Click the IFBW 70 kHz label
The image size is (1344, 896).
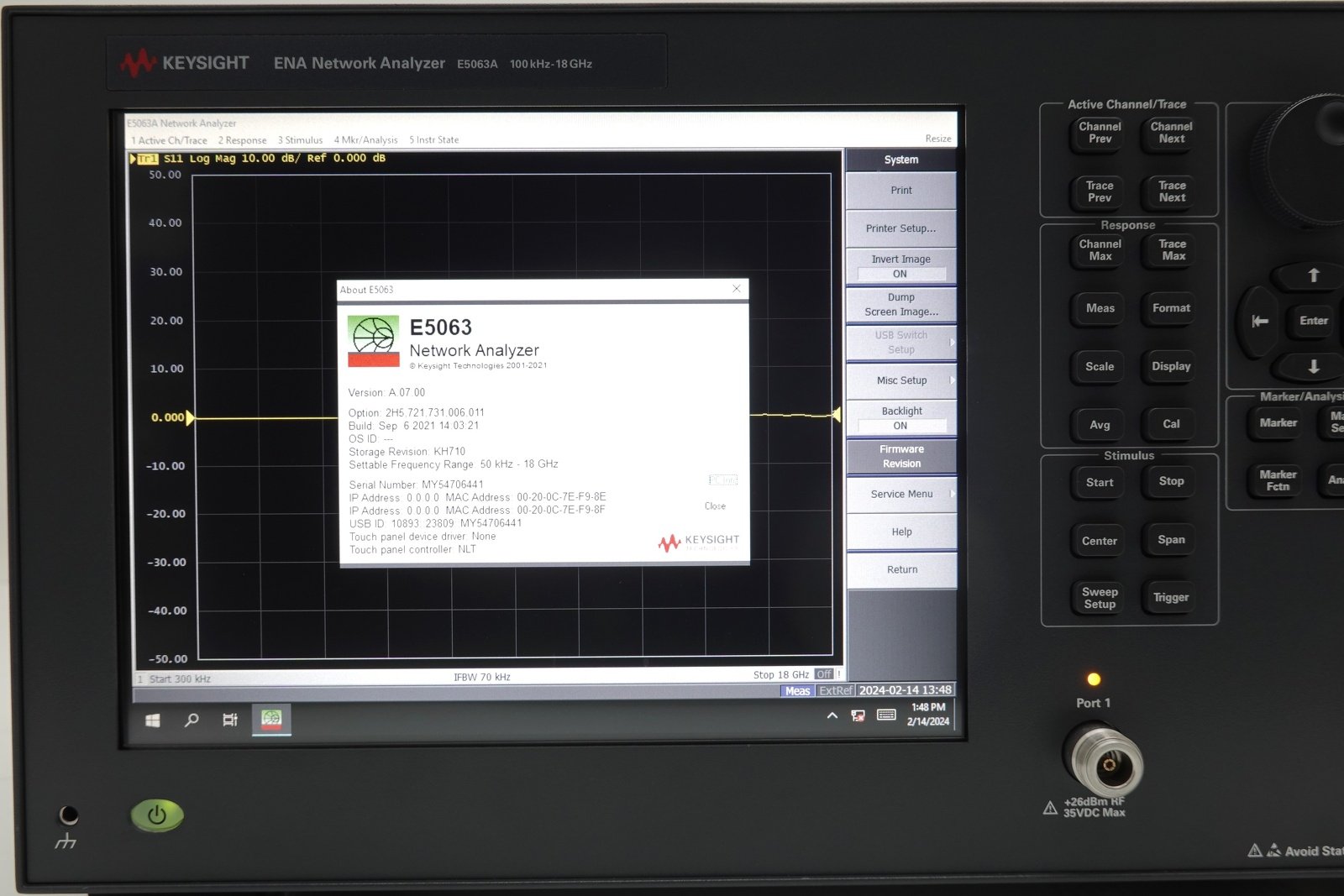482,677
